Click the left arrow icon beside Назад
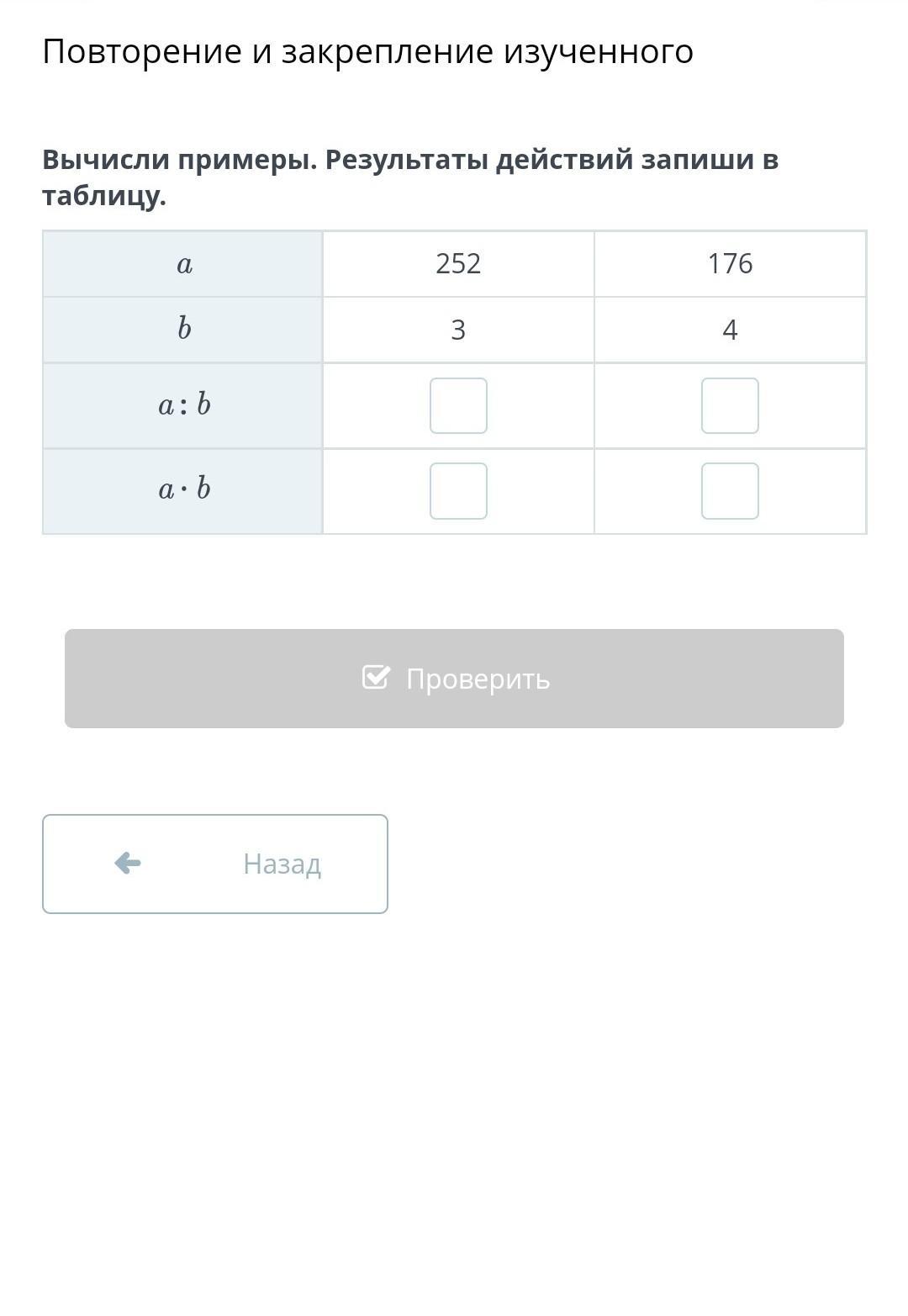908x1316 pixels. pos(128,863)
